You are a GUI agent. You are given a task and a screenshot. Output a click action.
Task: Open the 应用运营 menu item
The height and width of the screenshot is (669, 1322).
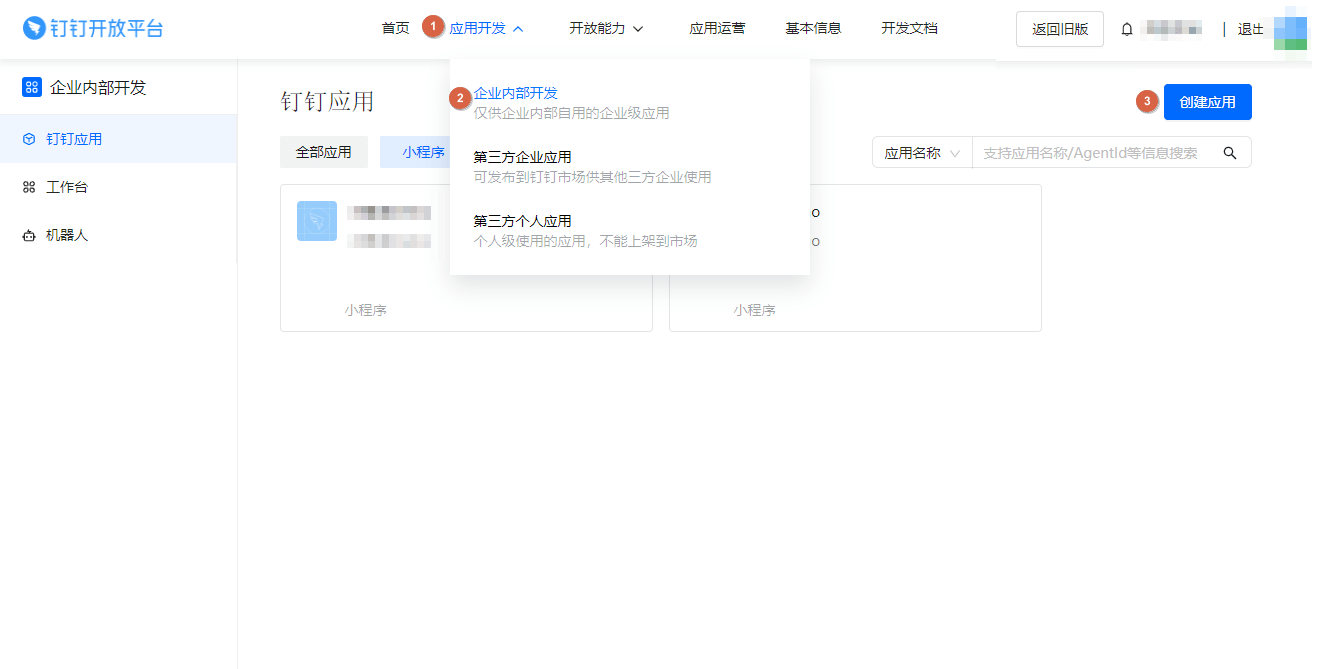tap(717, 28)
